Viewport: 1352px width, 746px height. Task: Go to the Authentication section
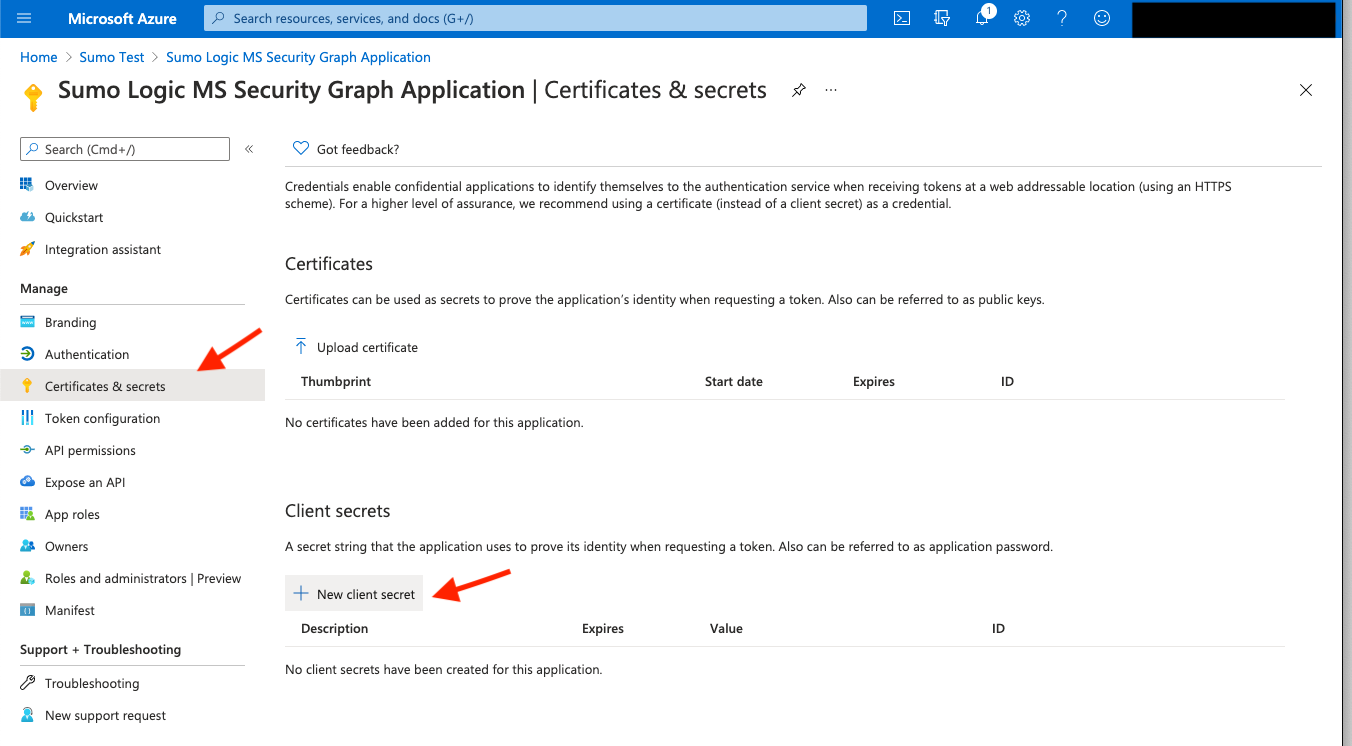click(x=87, y=354)
